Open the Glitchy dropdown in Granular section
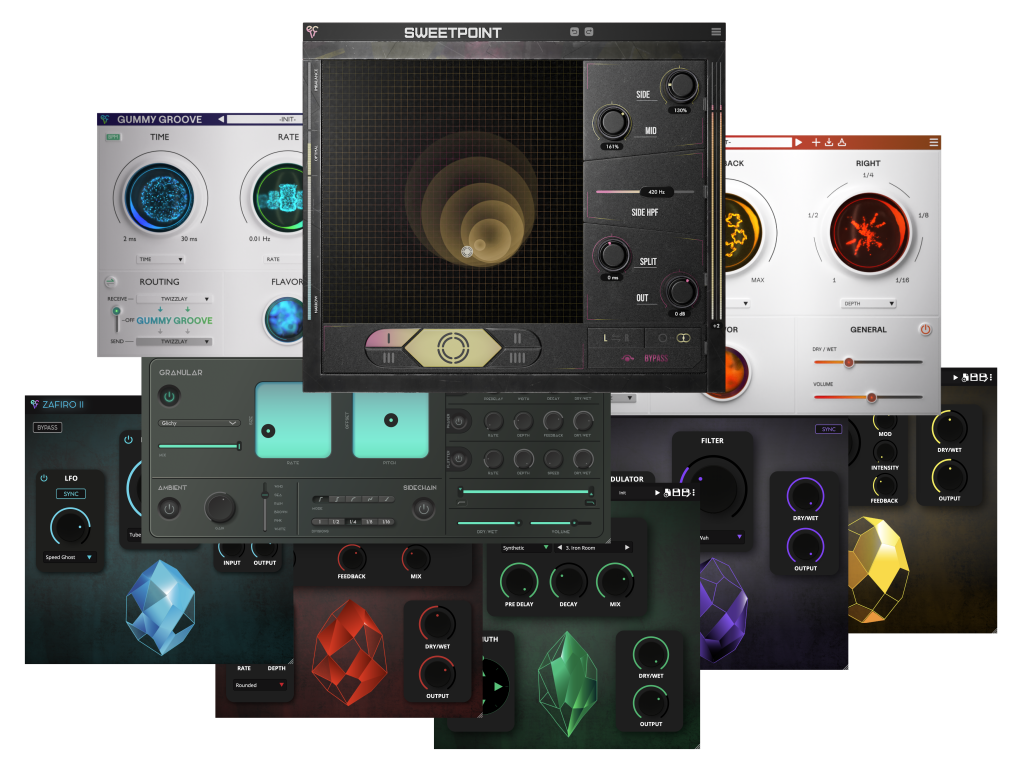Image resolution: width=1024 pixels, height=768 pixels. tap(199, 423)
